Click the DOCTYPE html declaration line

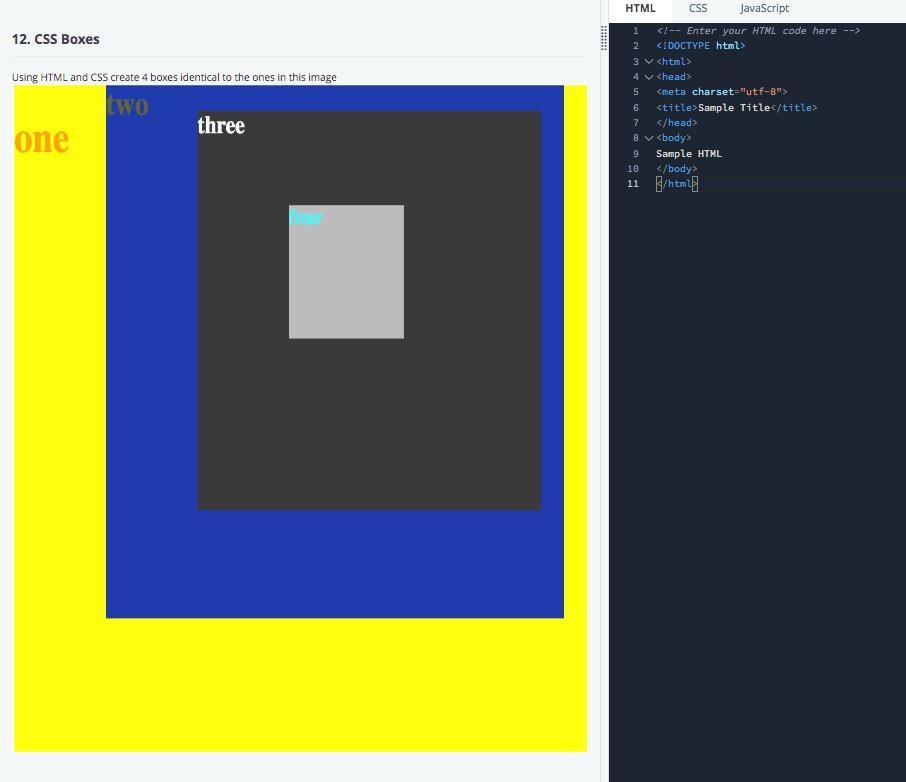[x=700, y=46]
